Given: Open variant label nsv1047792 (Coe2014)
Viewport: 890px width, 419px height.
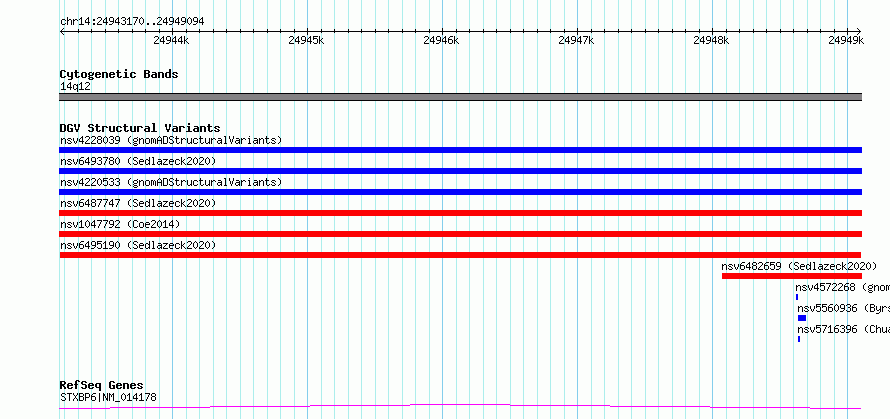Looking at the screenshot, I should pyautogui.click(x=120, y=224).
